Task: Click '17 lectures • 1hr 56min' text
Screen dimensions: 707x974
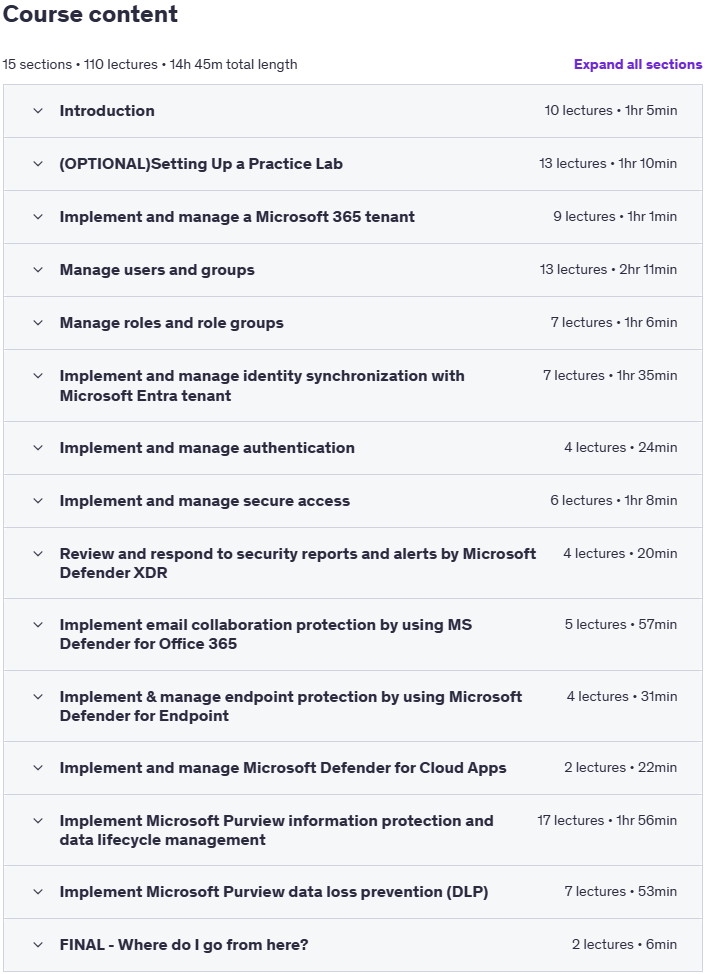Action: coord(607,820)
